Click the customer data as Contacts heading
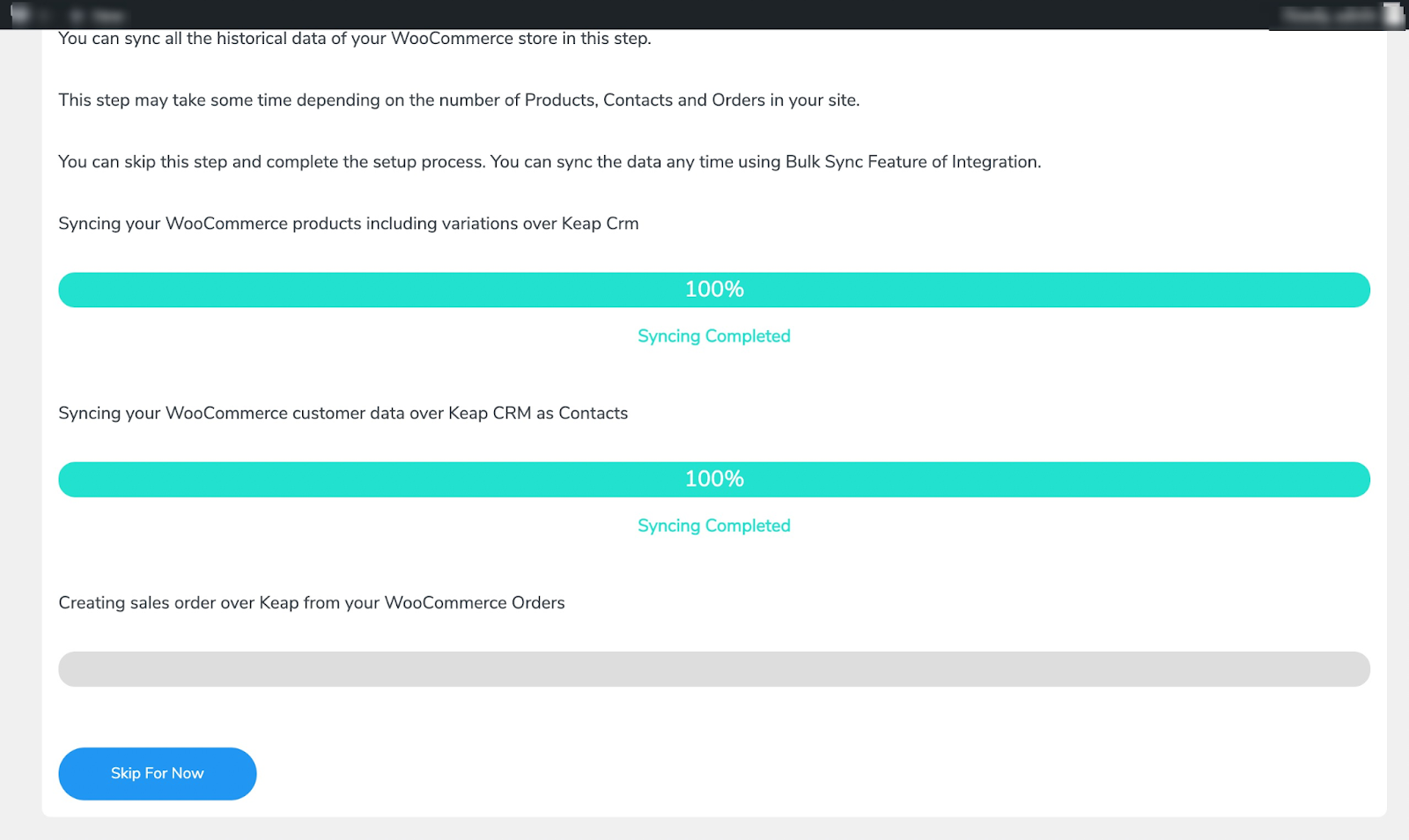This screenshot has width=1409, height=840. pyautogui.click(x=343, y=413)
